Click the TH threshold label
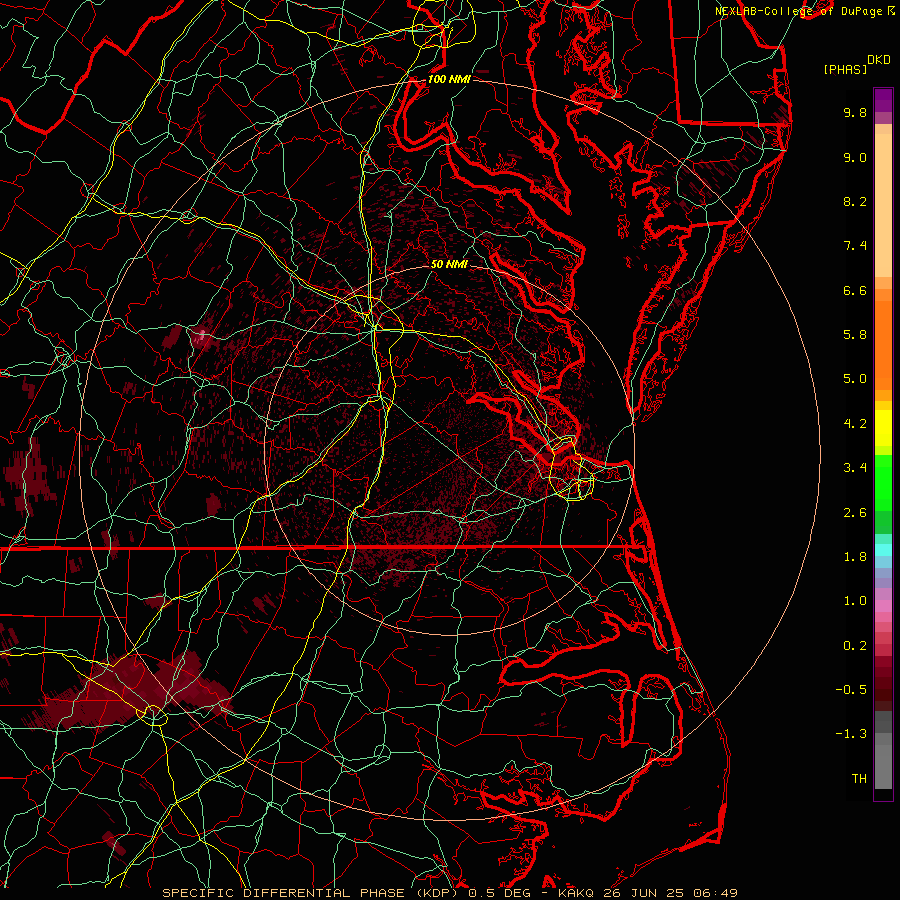Viewport: 900px width, 900px height. 859,779
